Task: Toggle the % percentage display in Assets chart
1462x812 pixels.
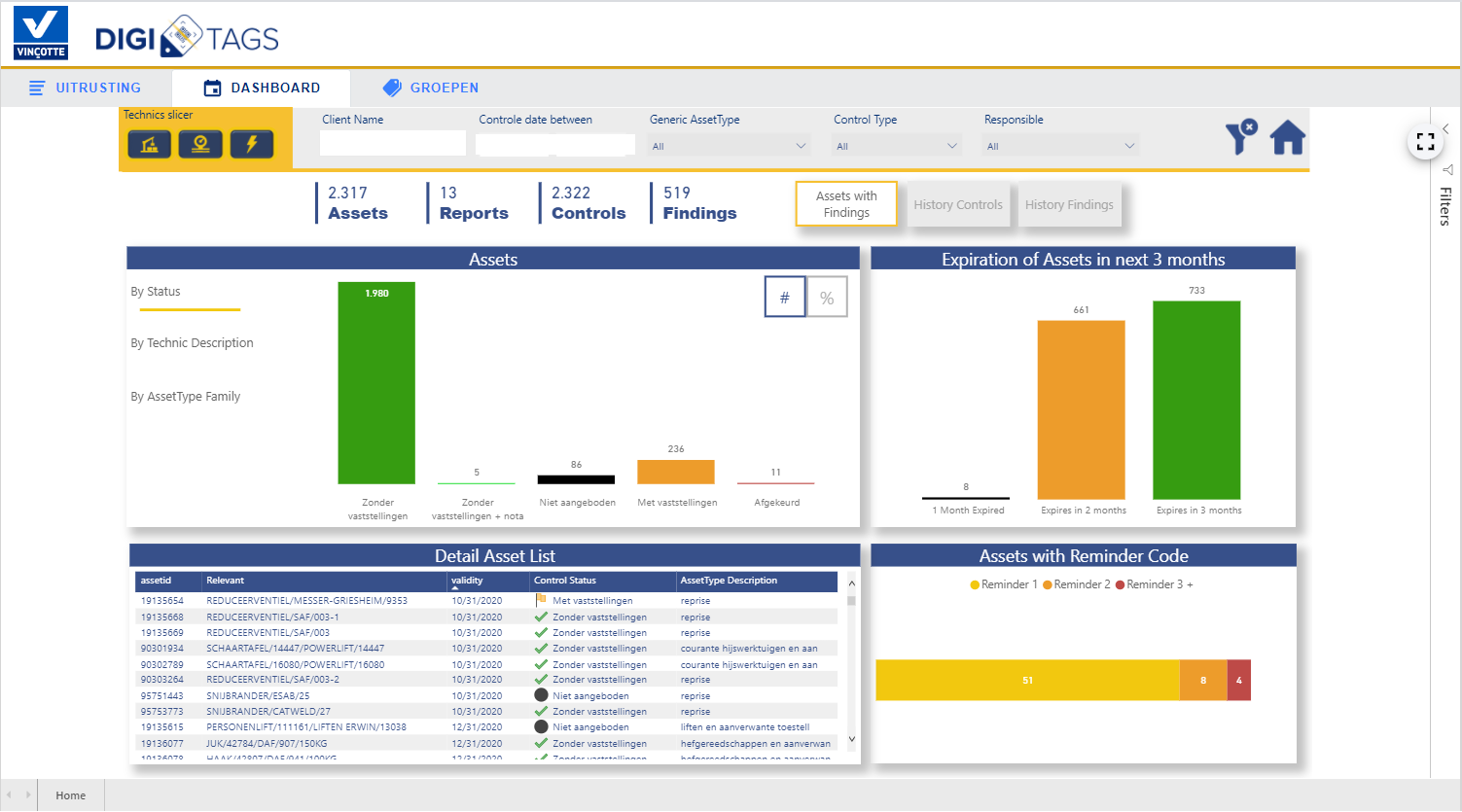Action: (826, 296)
